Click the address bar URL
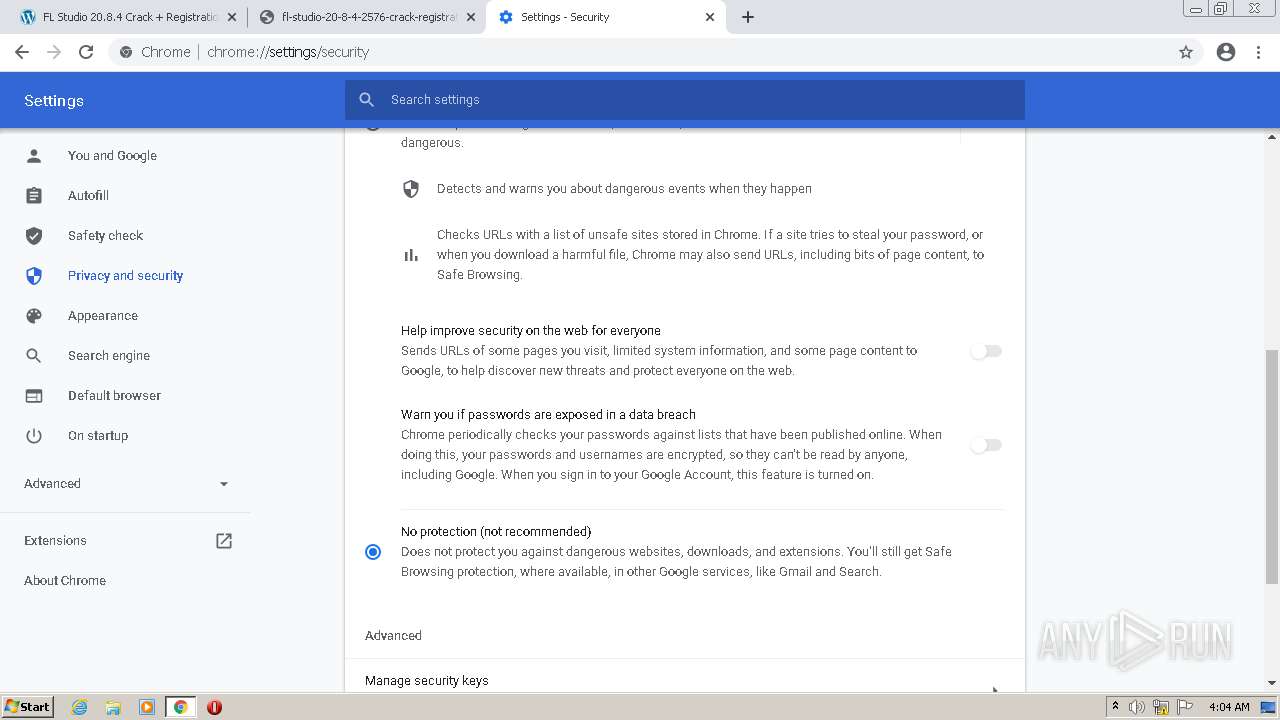 coord(288,52)
